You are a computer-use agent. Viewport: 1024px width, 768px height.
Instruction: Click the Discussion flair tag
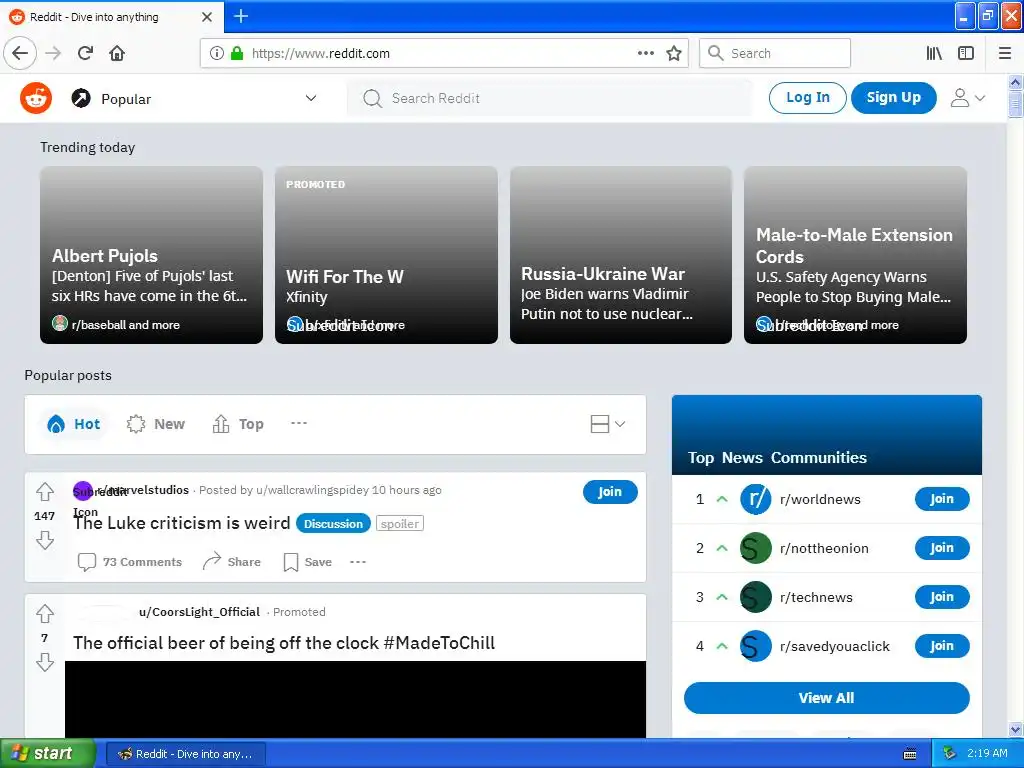(333, 524)
